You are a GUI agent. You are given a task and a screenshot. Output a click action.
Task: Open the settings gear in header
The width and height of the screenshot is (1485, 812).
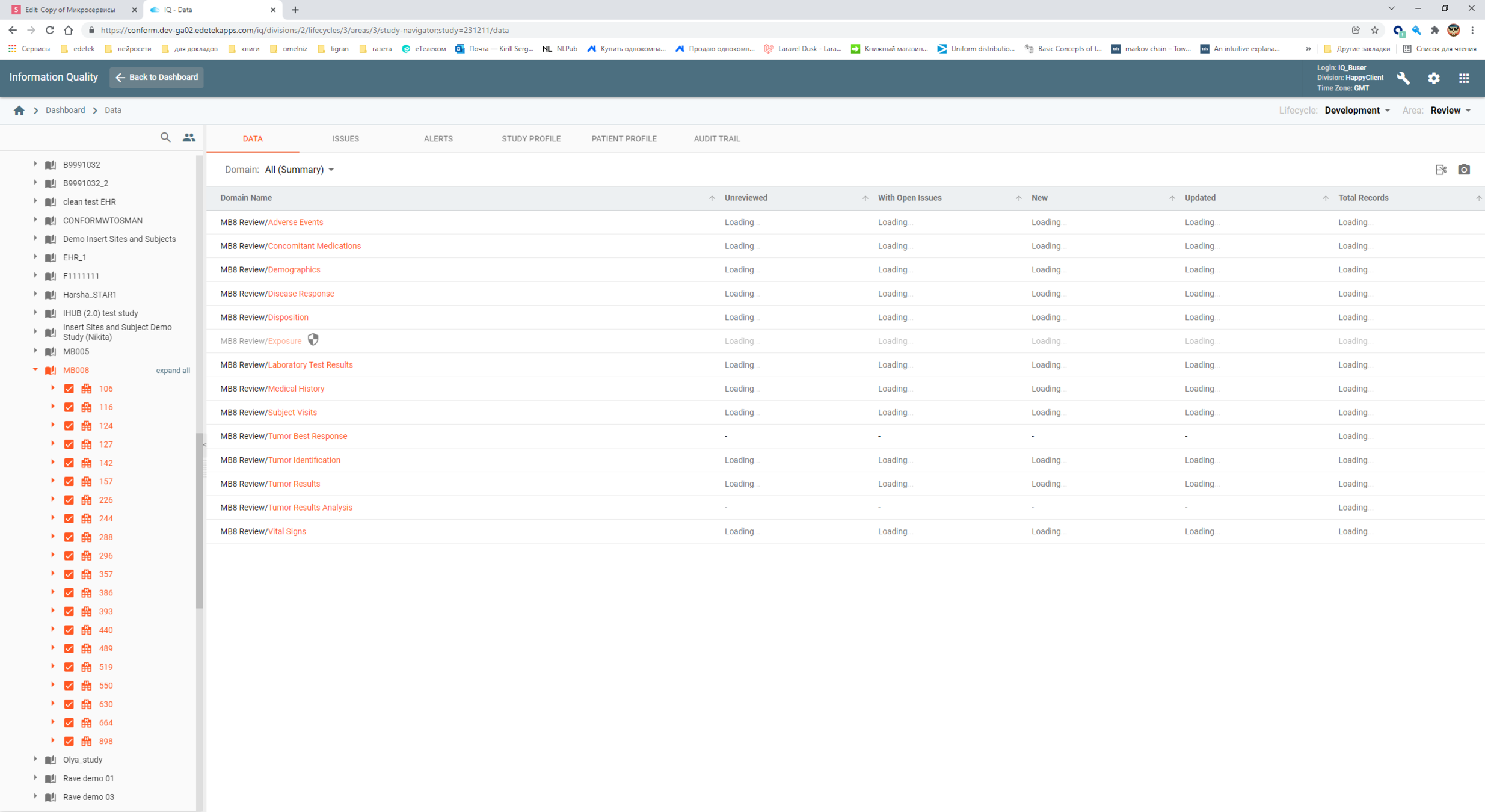click(x=1434, y=78)
